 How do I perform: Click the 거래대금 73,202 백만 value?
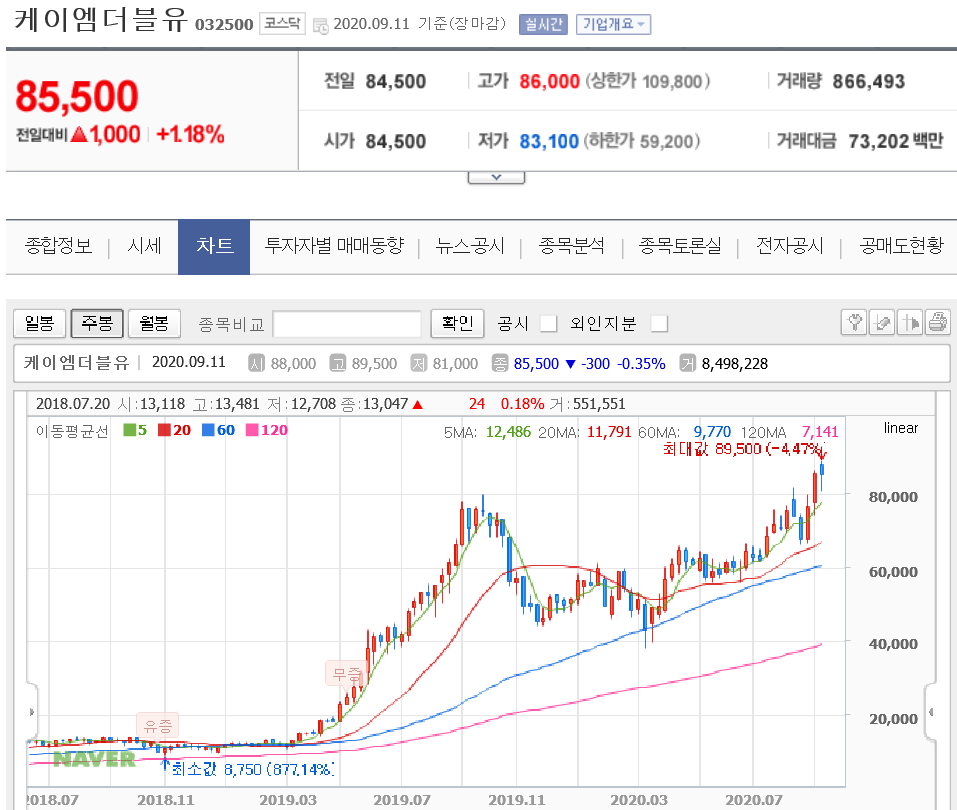(x=895, y=142)
